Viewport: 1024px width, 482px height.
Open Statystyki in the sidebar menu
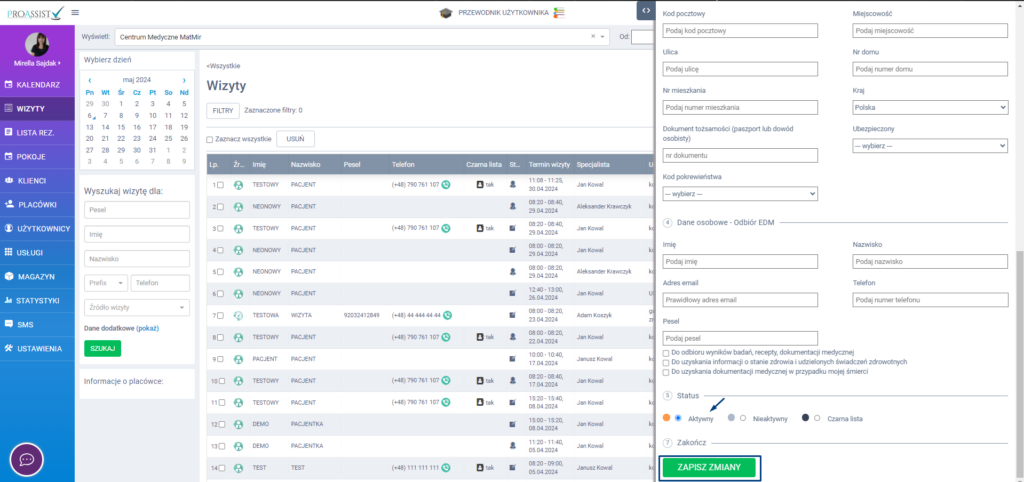(x=37, y=300)
